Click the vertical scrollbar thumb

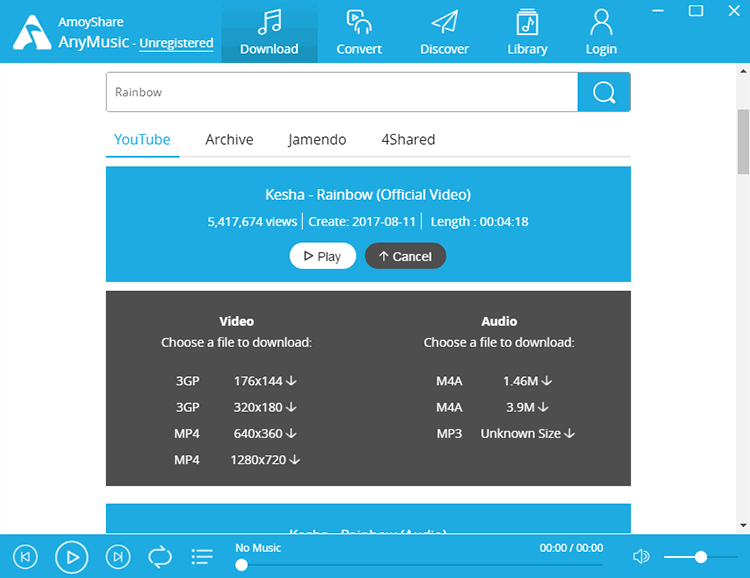tap(743, 142)
